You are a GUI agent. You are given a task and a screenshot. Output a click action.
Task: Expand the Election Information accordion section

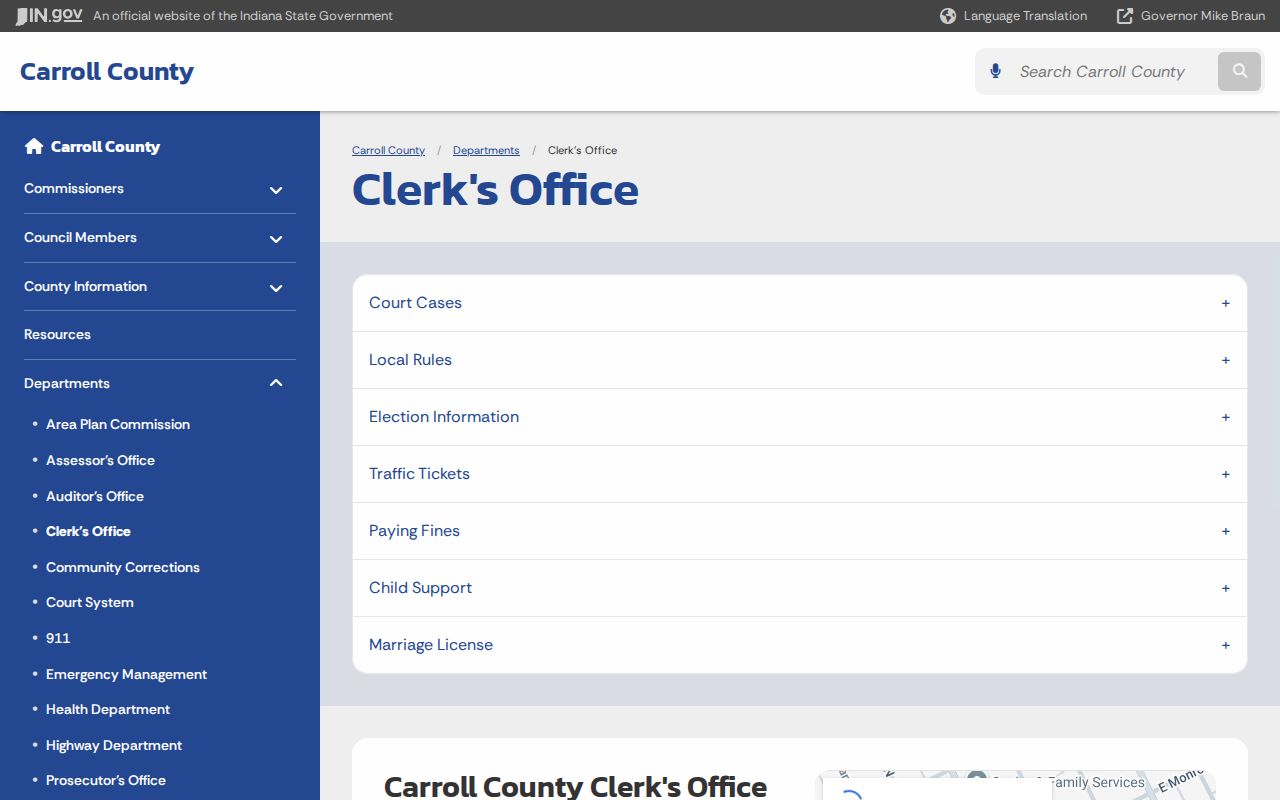[800, 417]
